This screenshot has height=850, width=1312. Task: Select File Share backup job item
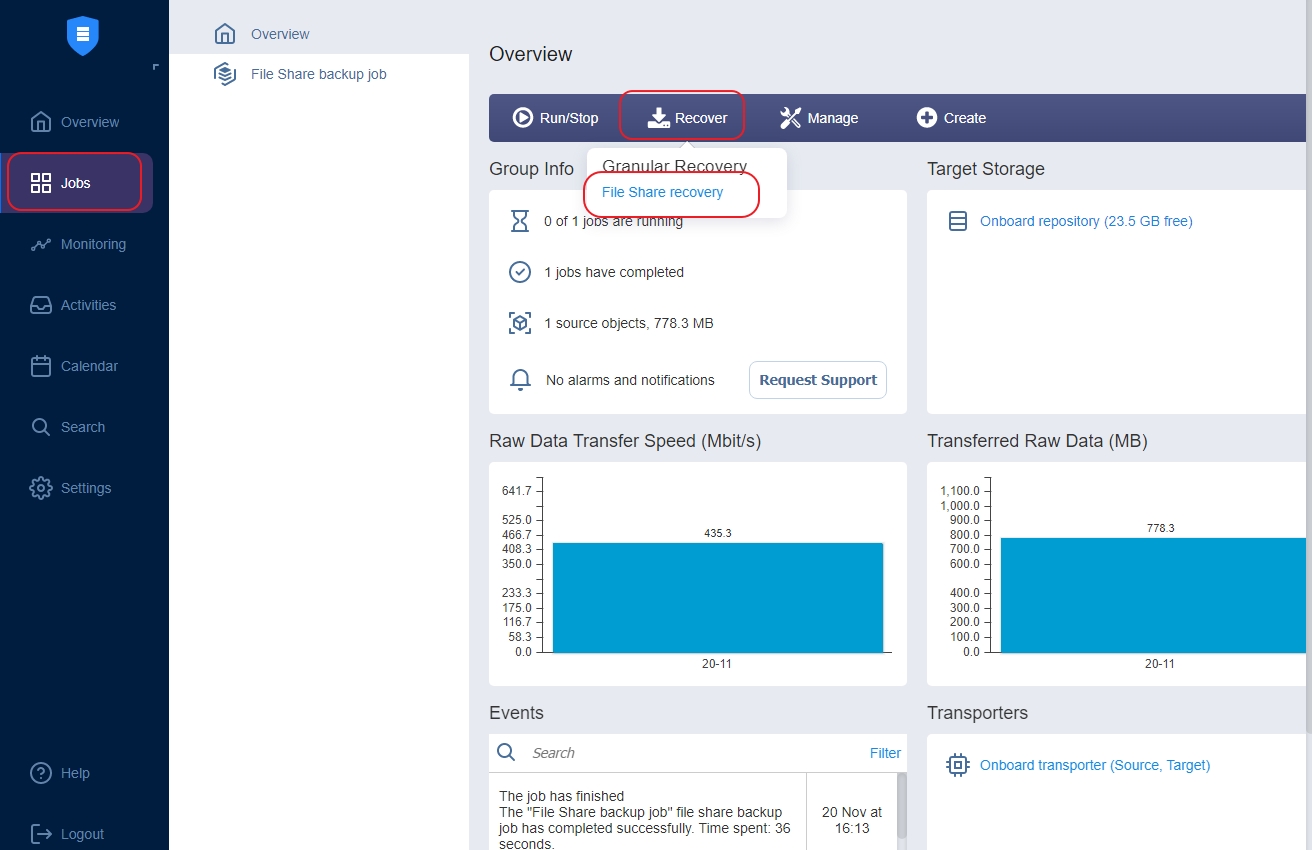click(318, 74)
